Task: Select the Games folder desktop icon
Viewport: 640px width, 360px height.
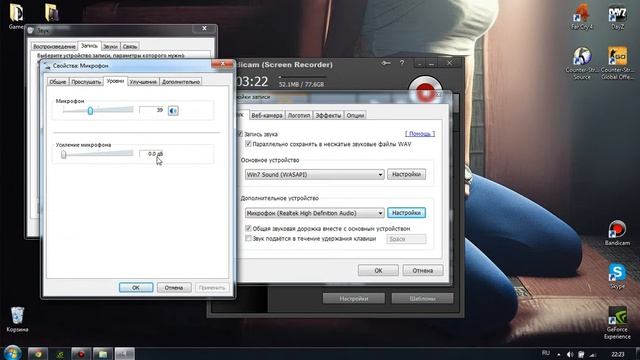Action: (x=16, y=17)
